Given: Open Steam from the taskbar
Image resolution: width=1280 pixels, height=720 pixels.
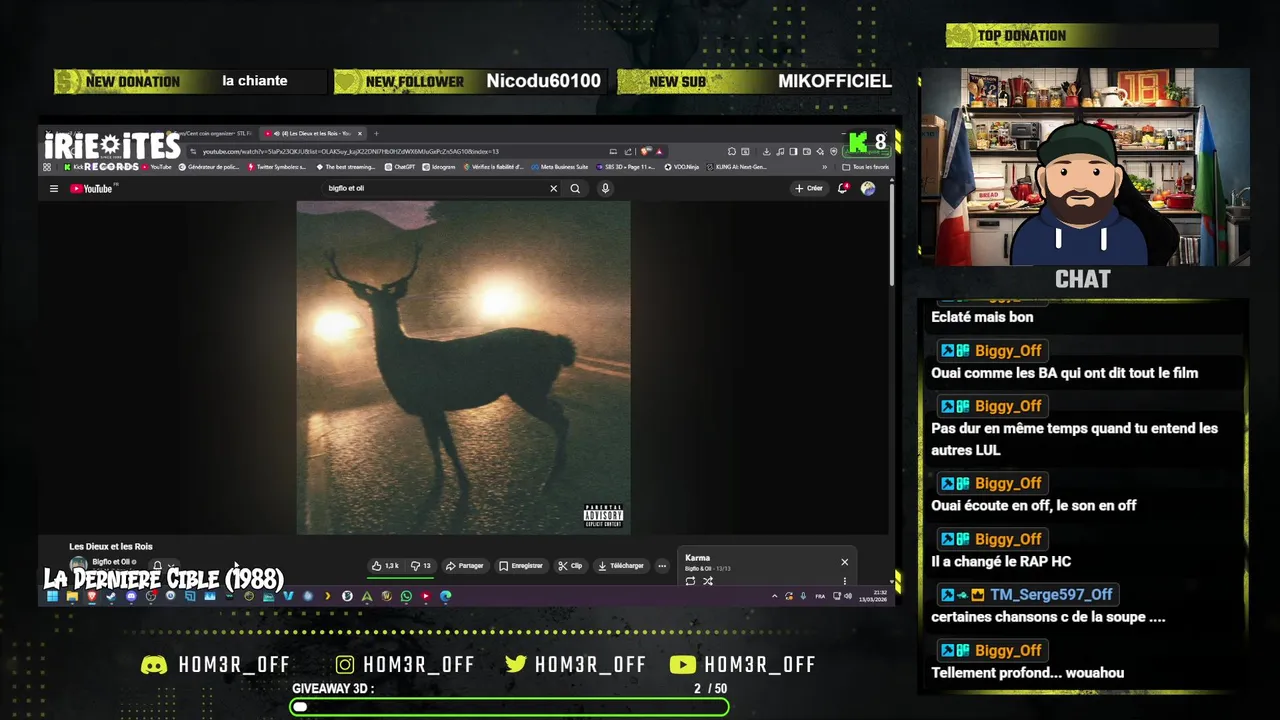Looking at the screenshot, I should (x=111, y=596).
